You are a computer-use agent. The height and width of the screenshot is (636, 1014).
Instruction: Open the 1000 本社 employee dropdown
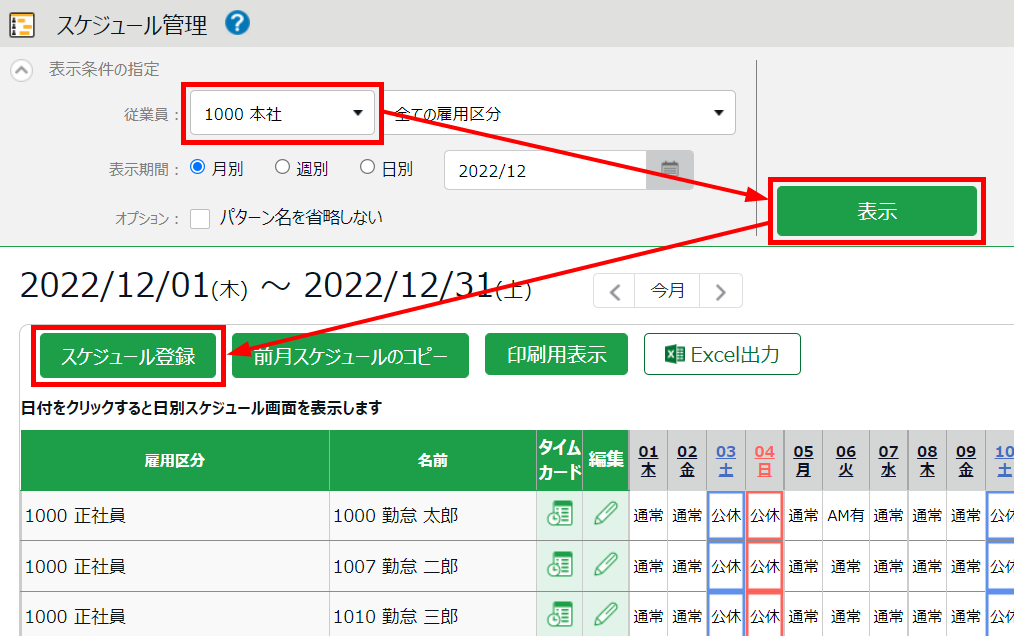[282, 114]
